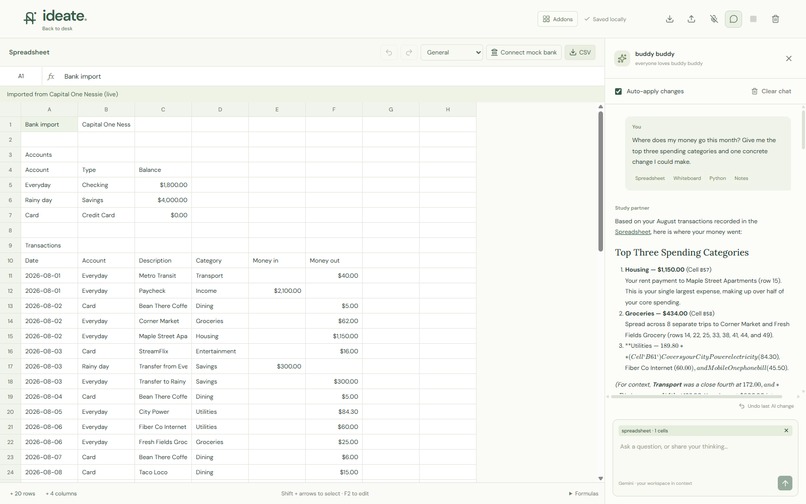Click Connect mock bank button
The image size is (806, 504).
coord(523,52)
